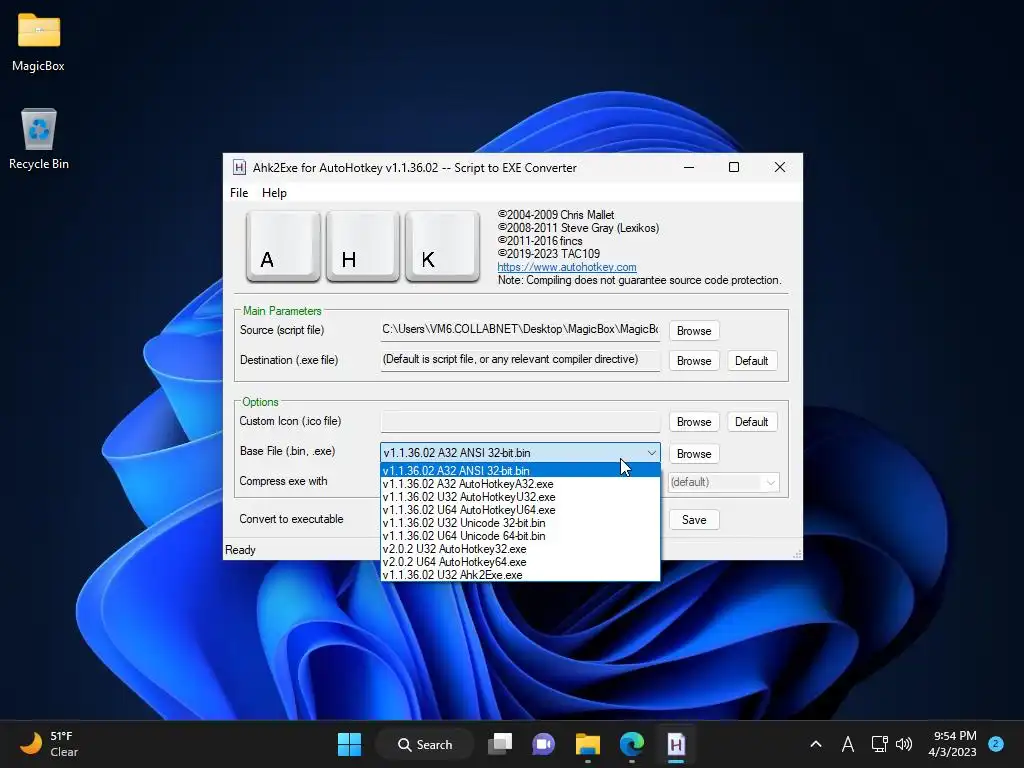Click the Base File (.bin, .exe) label
The image size is (1024, 768).
(x=287, y=451)
